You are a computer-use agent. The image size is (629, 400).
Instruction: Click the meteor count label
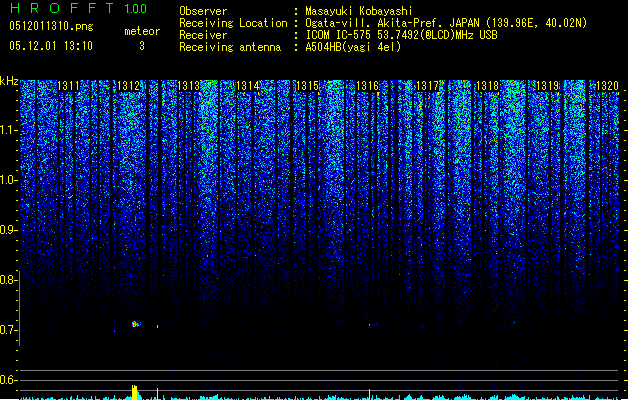point(142,31)
